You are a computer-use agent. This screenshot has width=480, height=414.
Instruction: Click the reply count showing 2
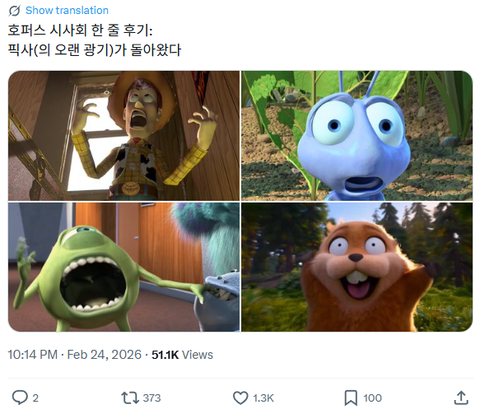pyautogui.click(x=36, y=398)
